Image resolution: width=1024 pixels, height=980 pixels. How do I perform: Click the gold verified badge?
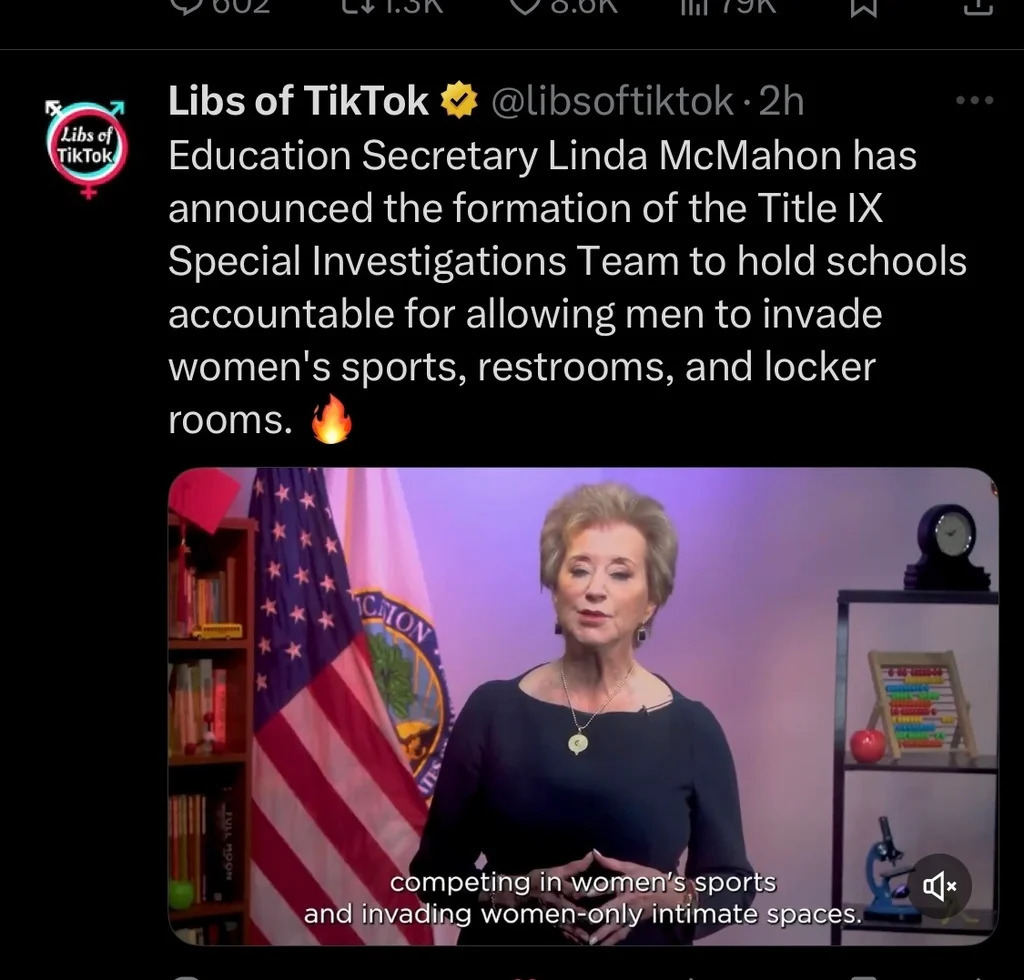coord(459,101)
